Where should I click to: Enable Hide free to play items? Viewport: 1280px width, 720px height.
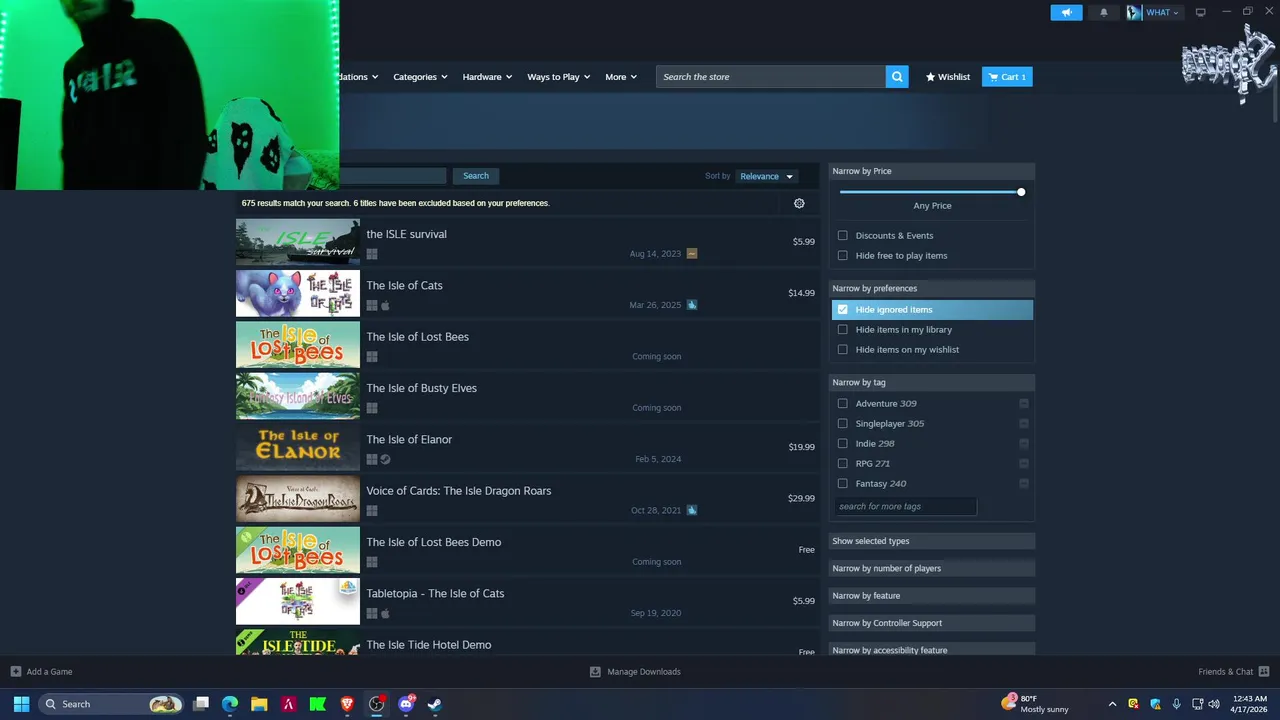[843, 256]
